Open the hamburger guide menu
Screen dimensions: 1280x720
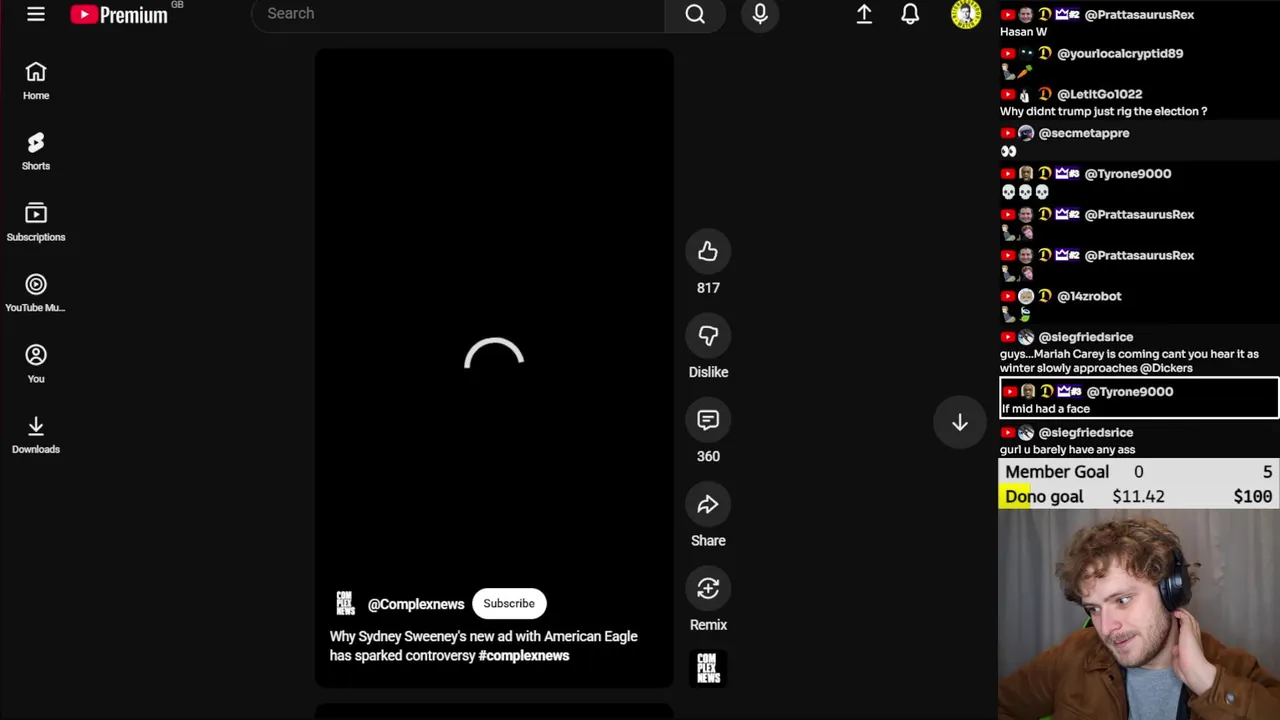[36, 14]
